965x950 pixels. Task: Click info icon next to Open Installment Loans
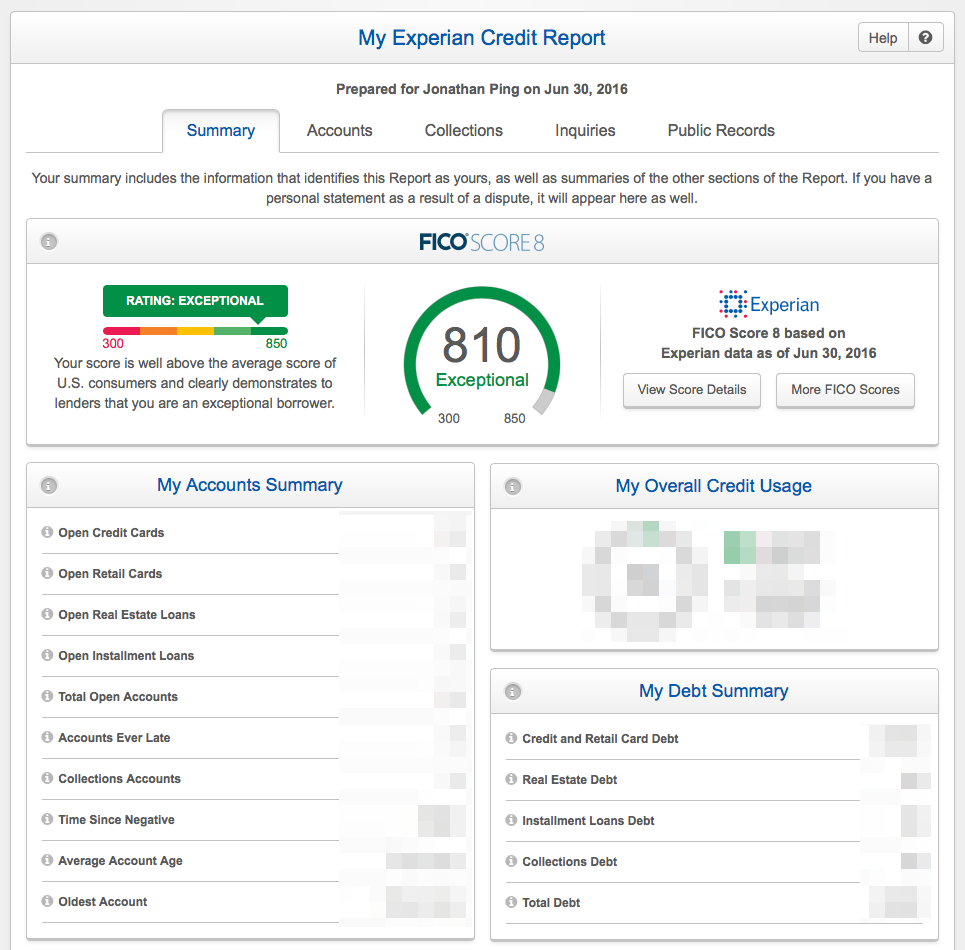[47, 655]
